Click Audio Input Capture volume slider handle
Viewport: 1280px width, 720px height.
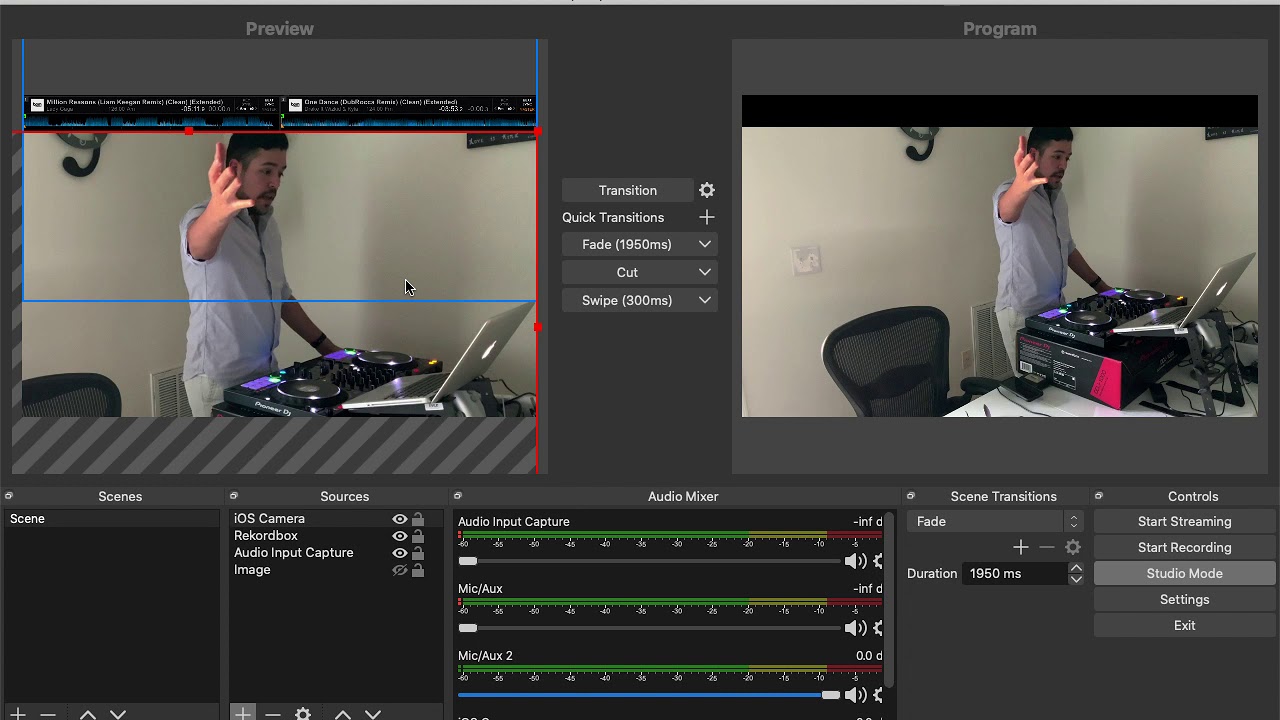[x=467, y=561]
